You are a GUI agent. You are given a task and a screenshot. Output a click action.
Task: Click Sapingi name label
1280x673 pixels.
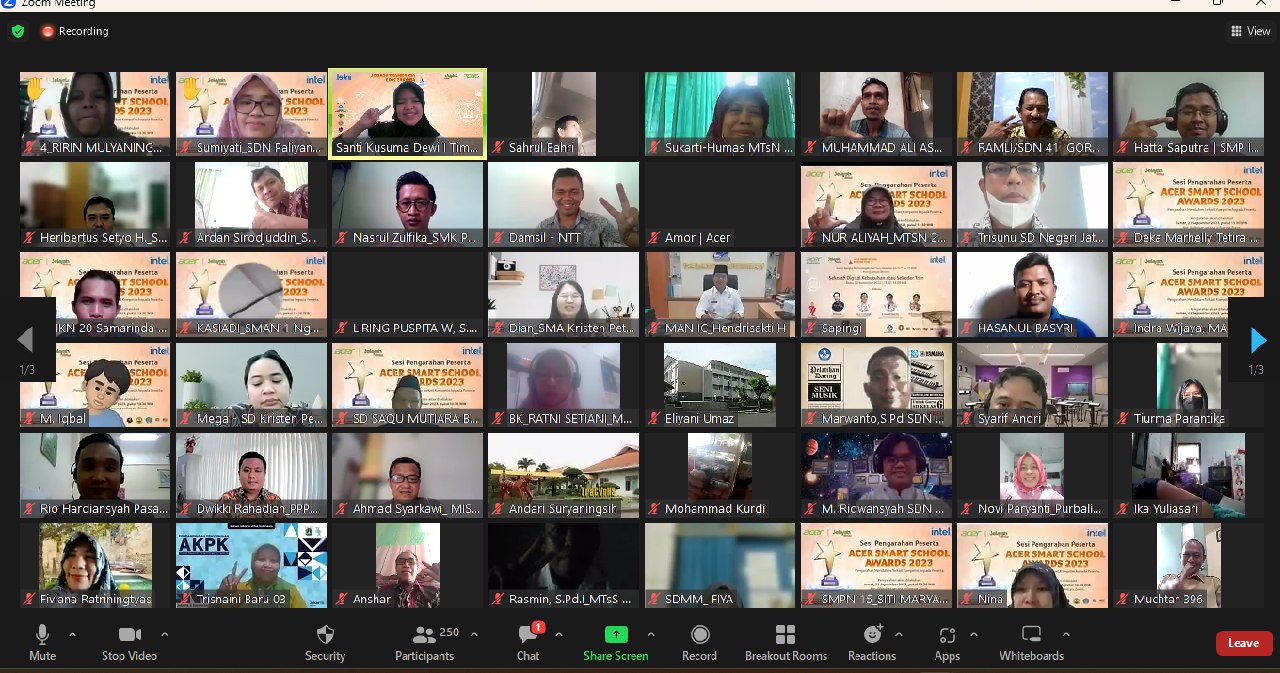[841, 328]
